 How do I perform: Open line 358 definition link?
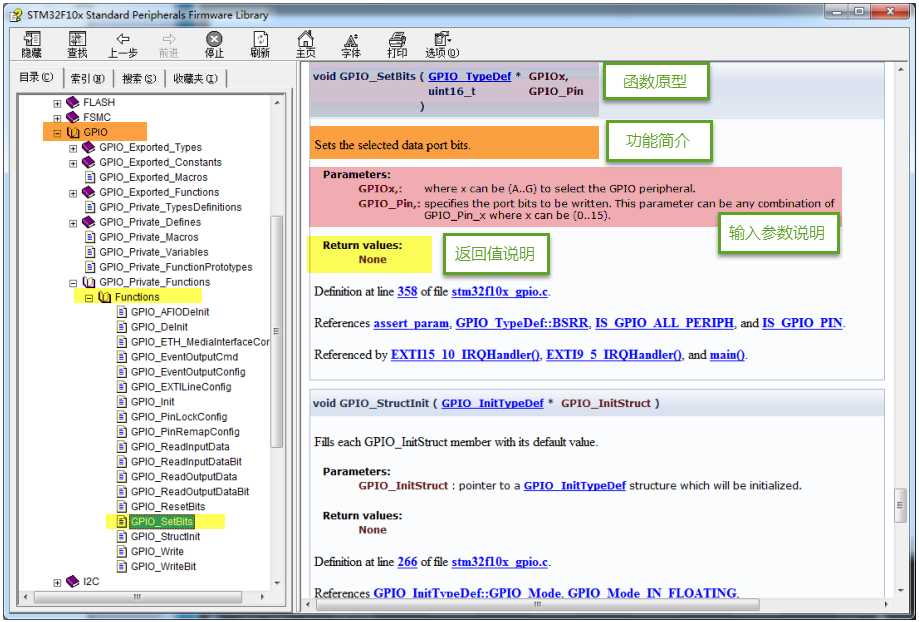pos(407,291)
